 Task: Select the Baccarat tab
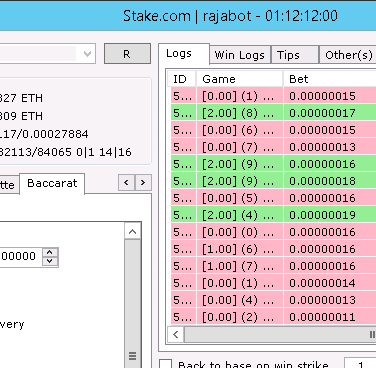(52, 183)
